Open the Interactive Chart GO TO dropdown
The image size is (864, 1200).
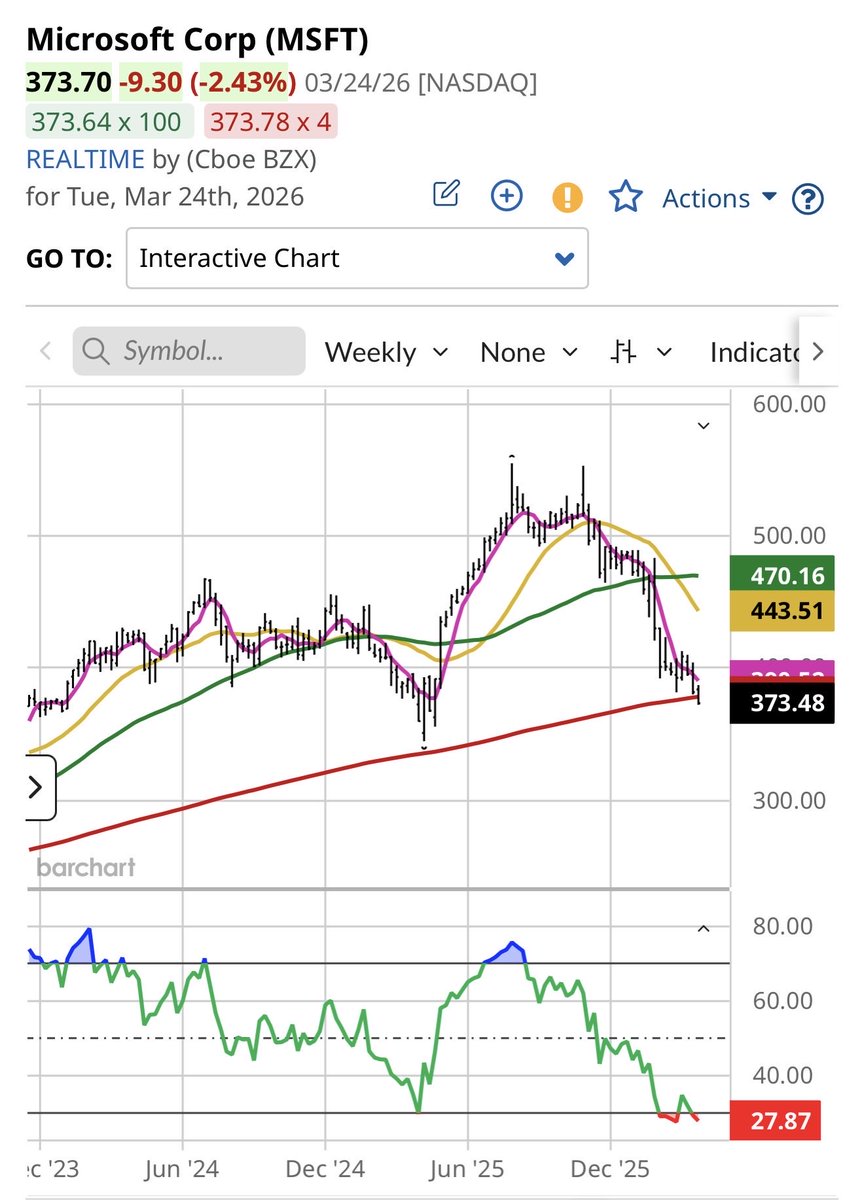tap(357, 258)
